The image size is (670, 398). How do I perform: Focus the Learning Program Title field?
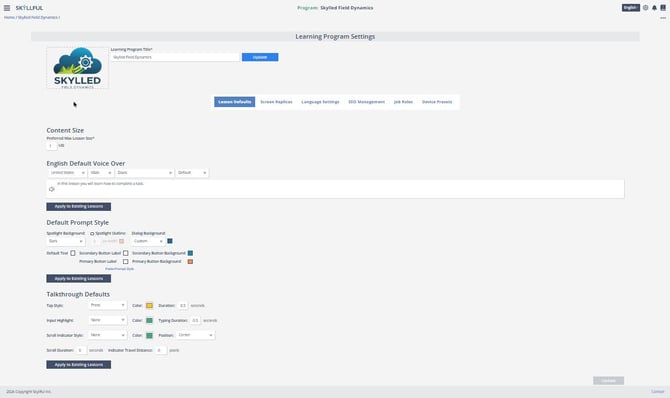point(175,57)
